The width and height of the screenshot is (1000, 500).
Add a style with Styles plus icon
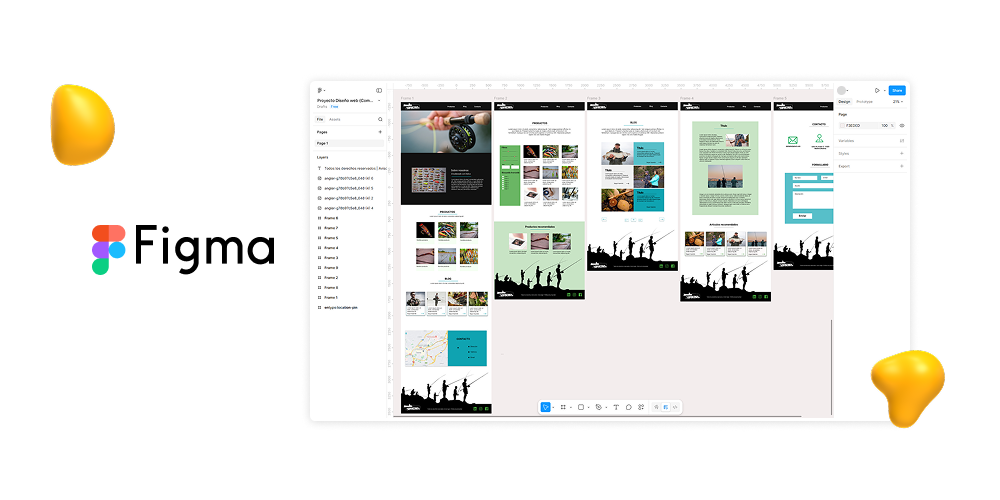pos(902,153)
